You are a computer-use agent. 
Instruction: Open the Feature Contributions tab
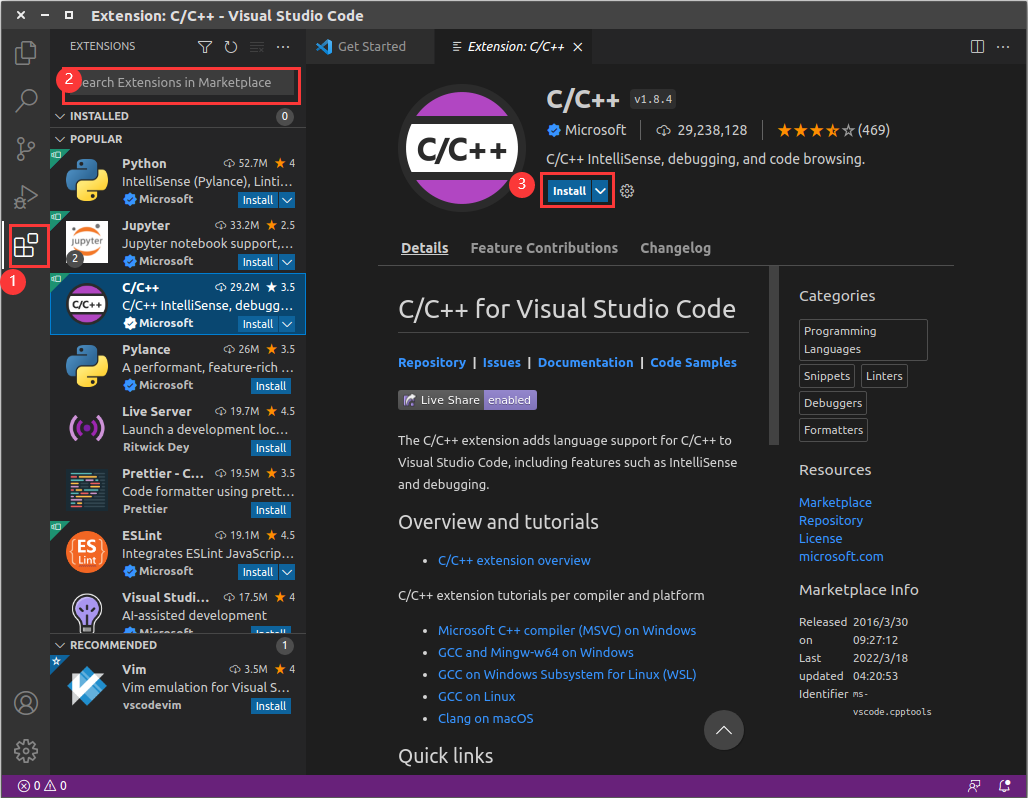544,248
